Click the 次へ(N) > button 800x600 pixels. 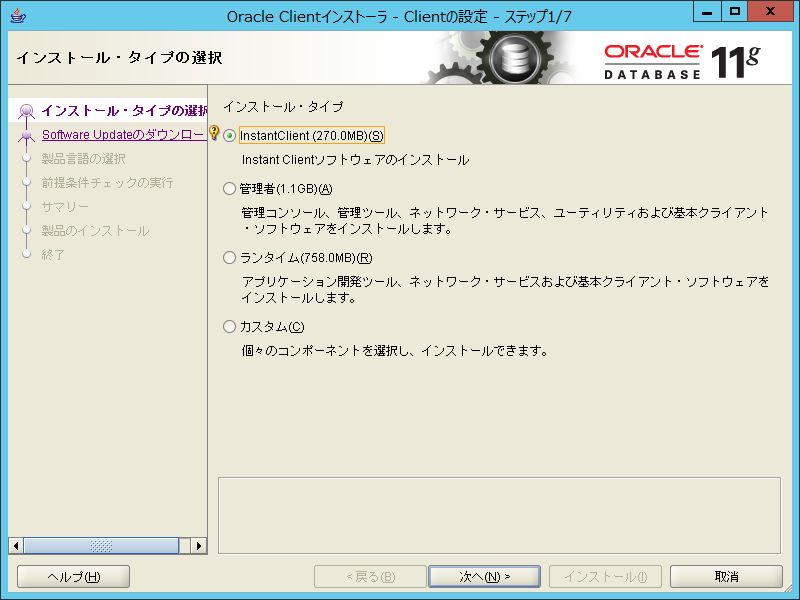pos(484,577)
